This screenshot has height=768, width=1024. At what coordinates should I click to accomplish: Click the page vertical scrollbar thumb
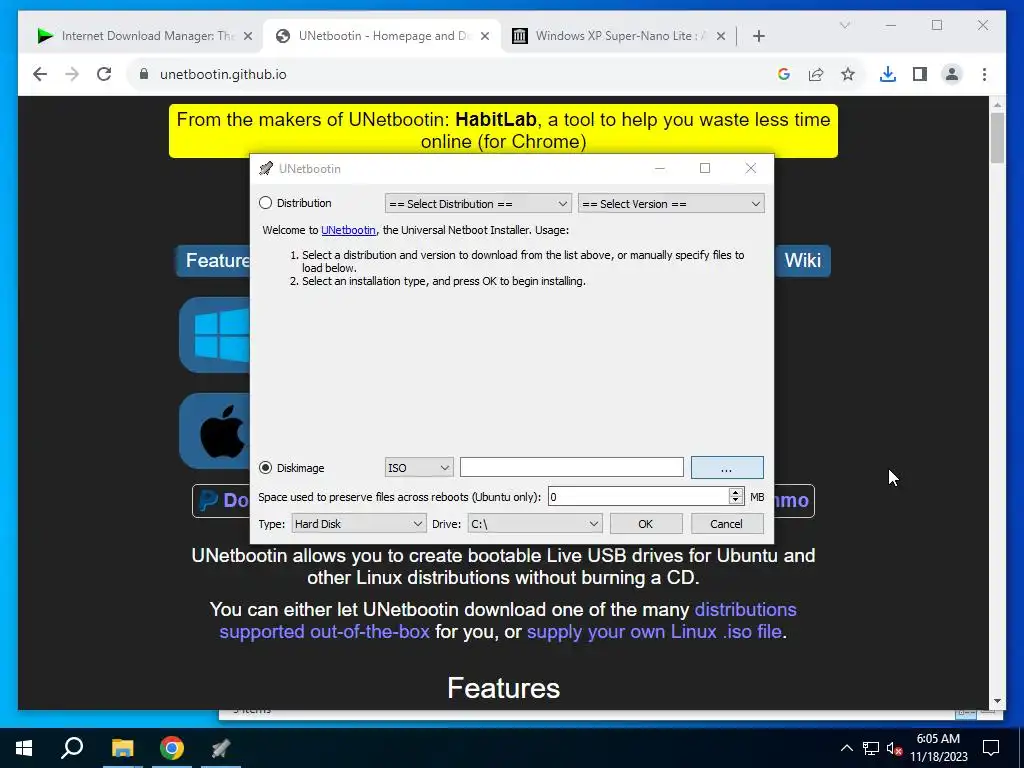(997, 138)
